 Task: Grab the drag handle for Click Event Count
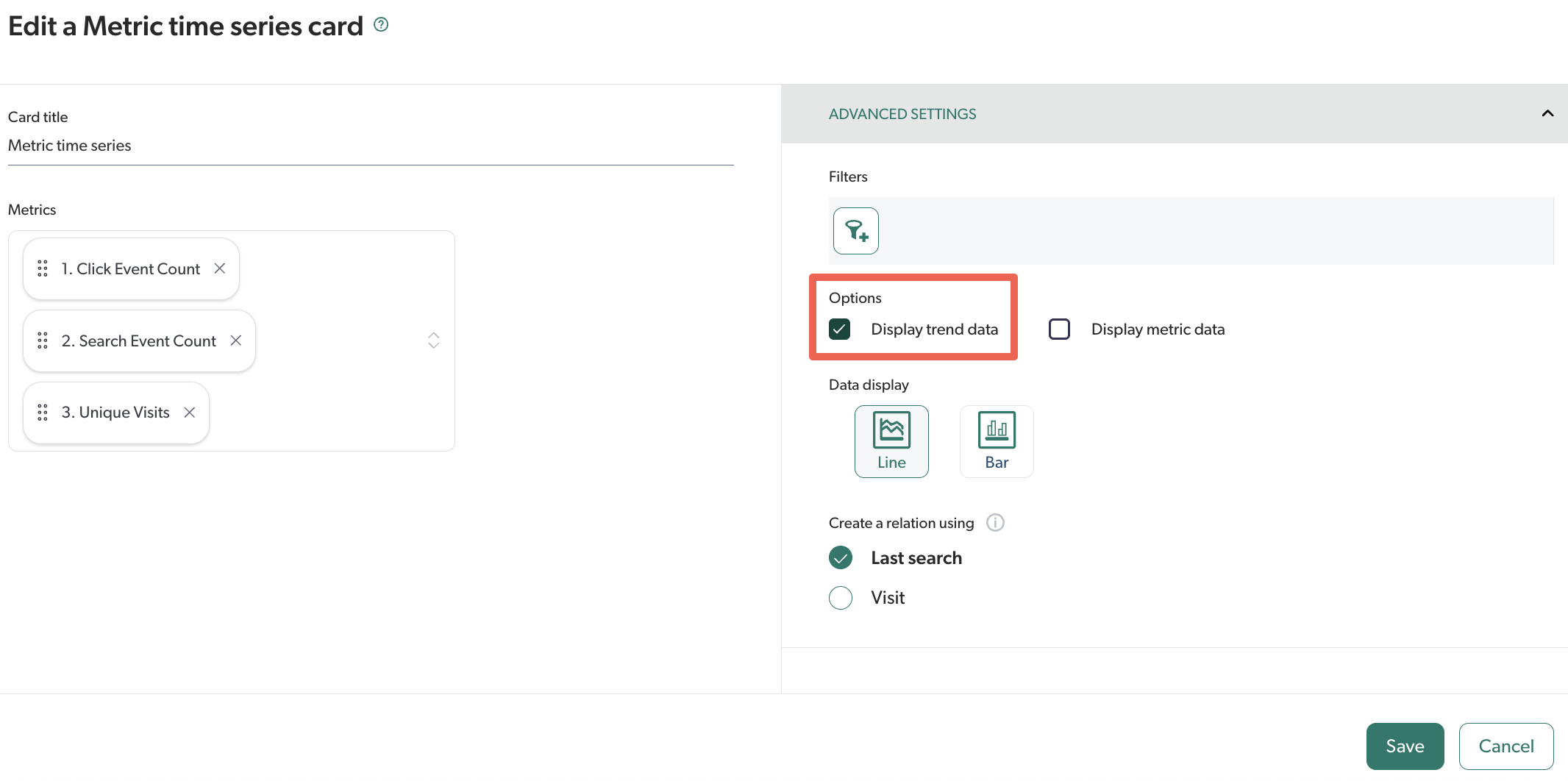(42, 268)
